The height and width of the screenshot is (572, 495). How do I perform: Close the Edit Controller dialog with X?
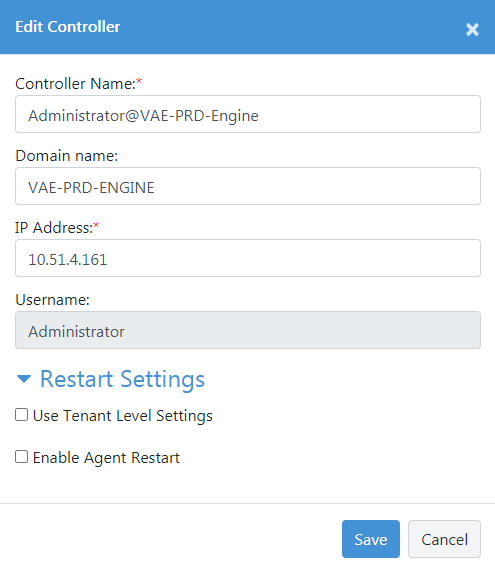point(472,30)
